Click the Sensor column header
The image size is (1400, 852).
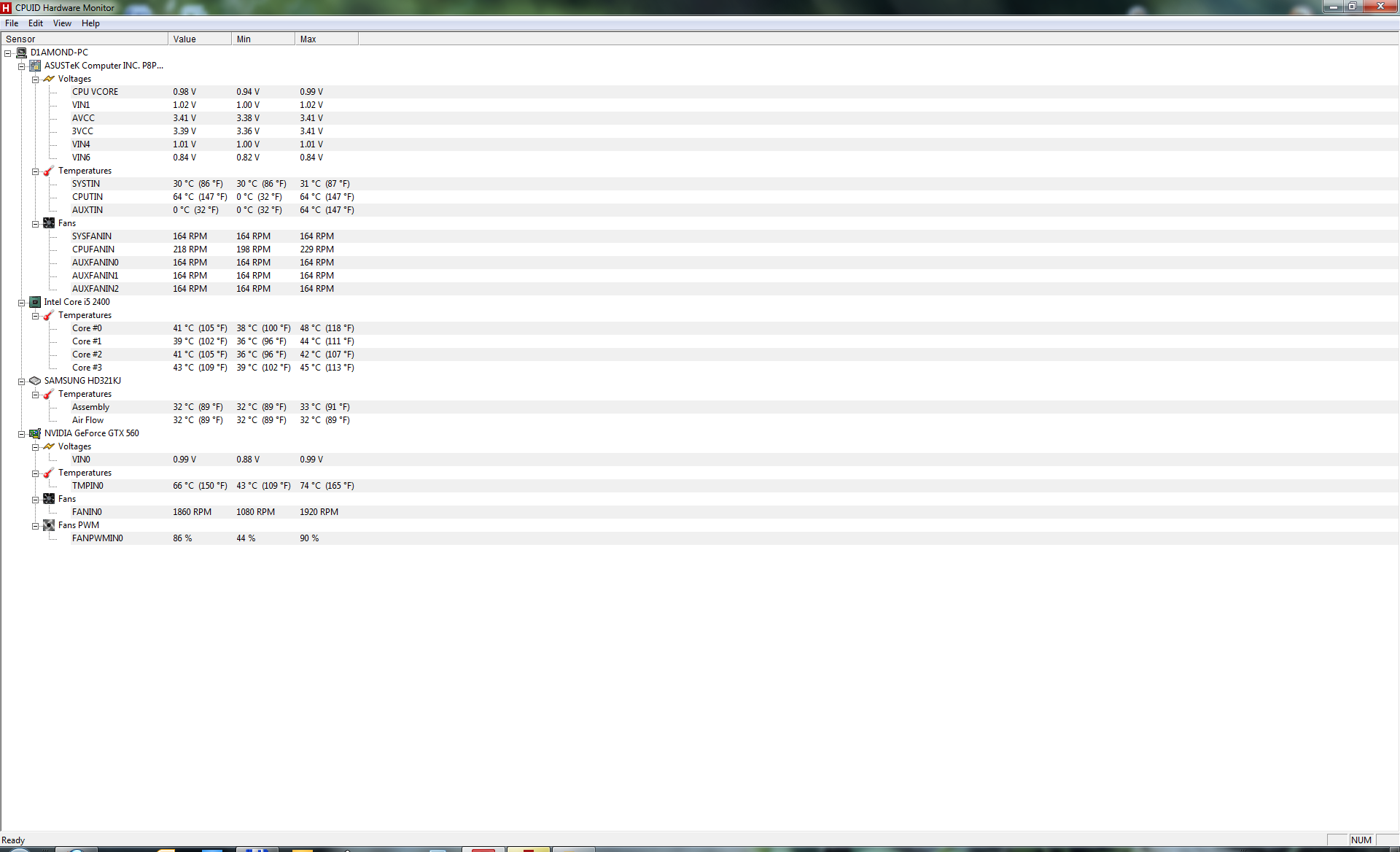click(84, 39)
